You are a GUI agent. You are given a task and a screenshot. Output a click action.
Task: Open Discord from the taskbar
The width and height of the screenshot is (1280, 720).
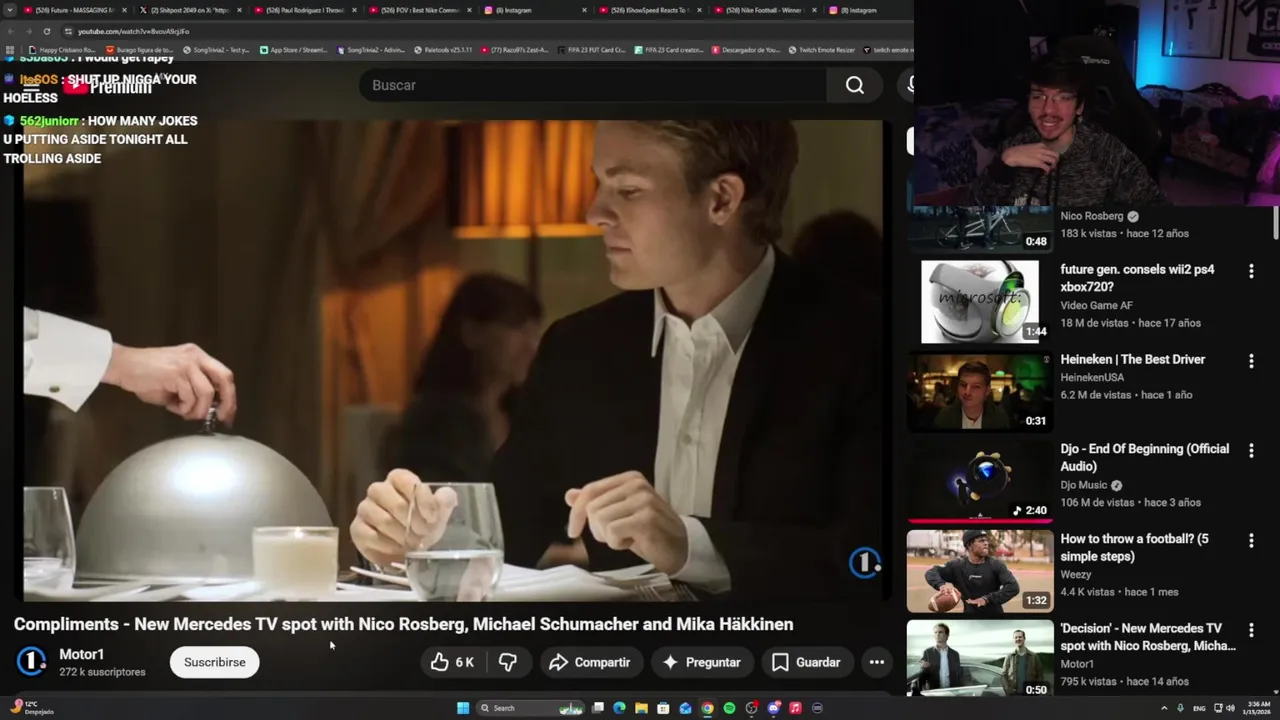tap(773, 708)
